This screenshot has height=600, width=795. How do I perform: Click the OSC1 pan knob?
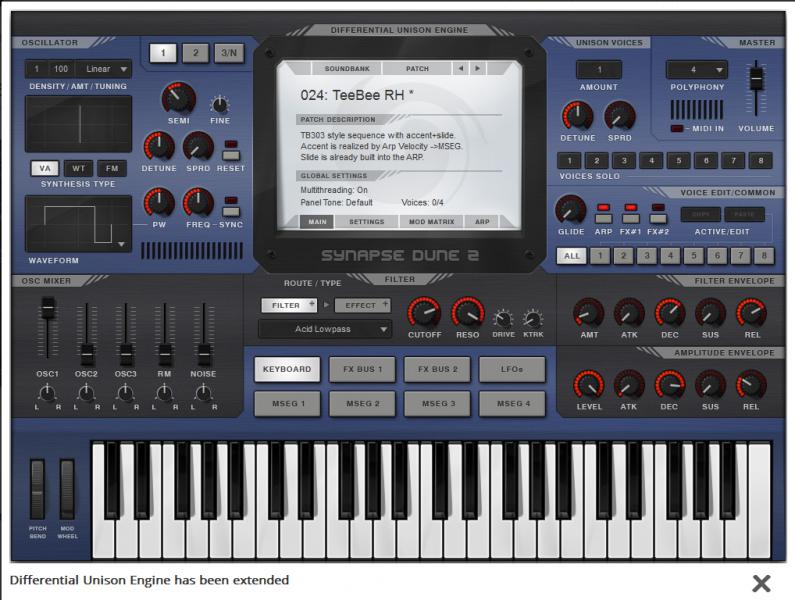pos(47,393)
